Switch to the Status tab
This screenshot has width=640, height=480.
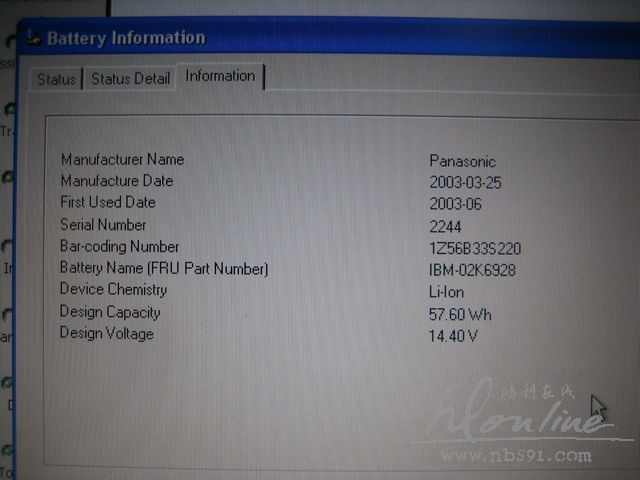pos(56,78)
